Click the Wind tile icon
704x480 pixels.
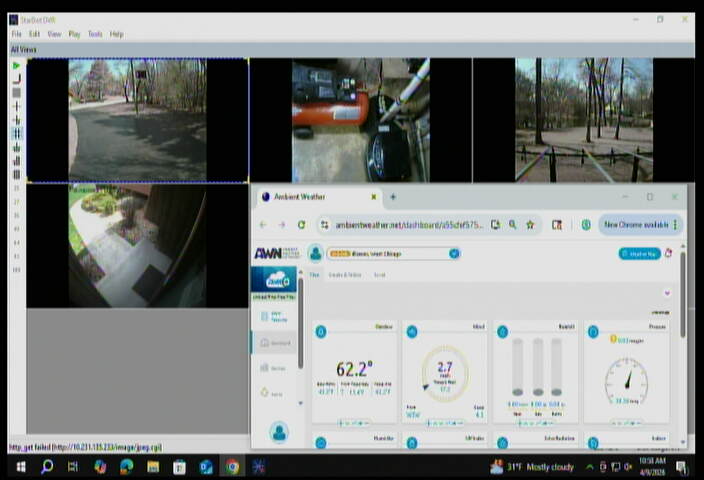[x=412, y=332]
